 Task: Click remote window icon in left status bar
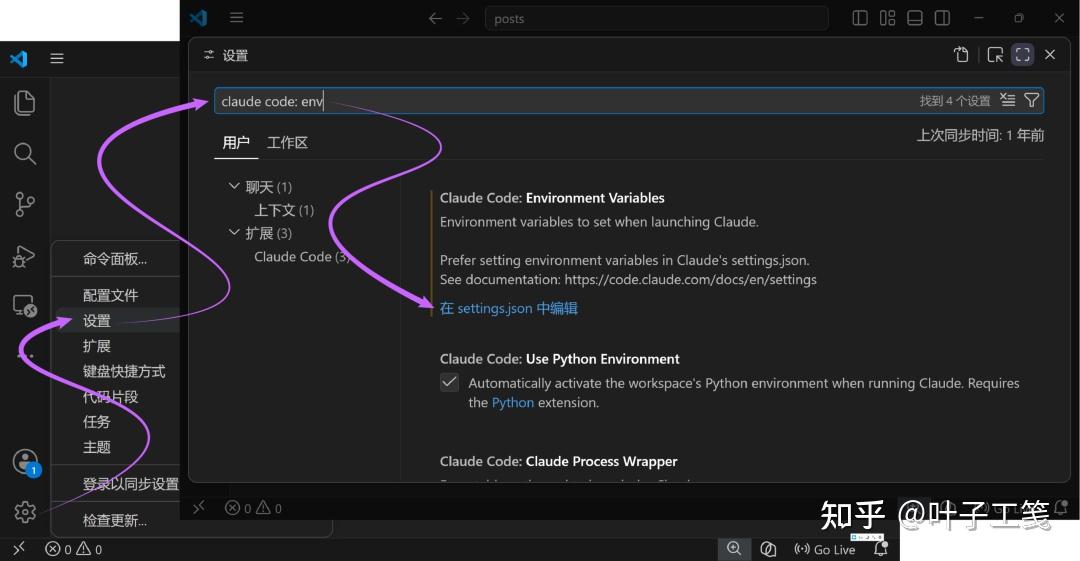[19, 549]
